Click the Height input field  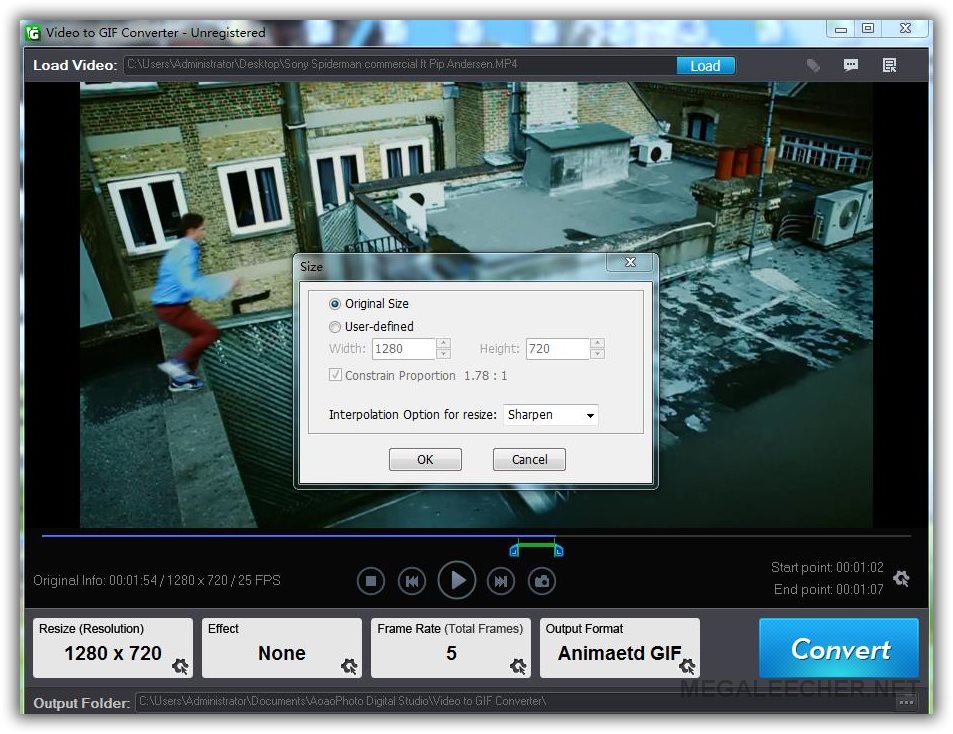tap(557, 349)
